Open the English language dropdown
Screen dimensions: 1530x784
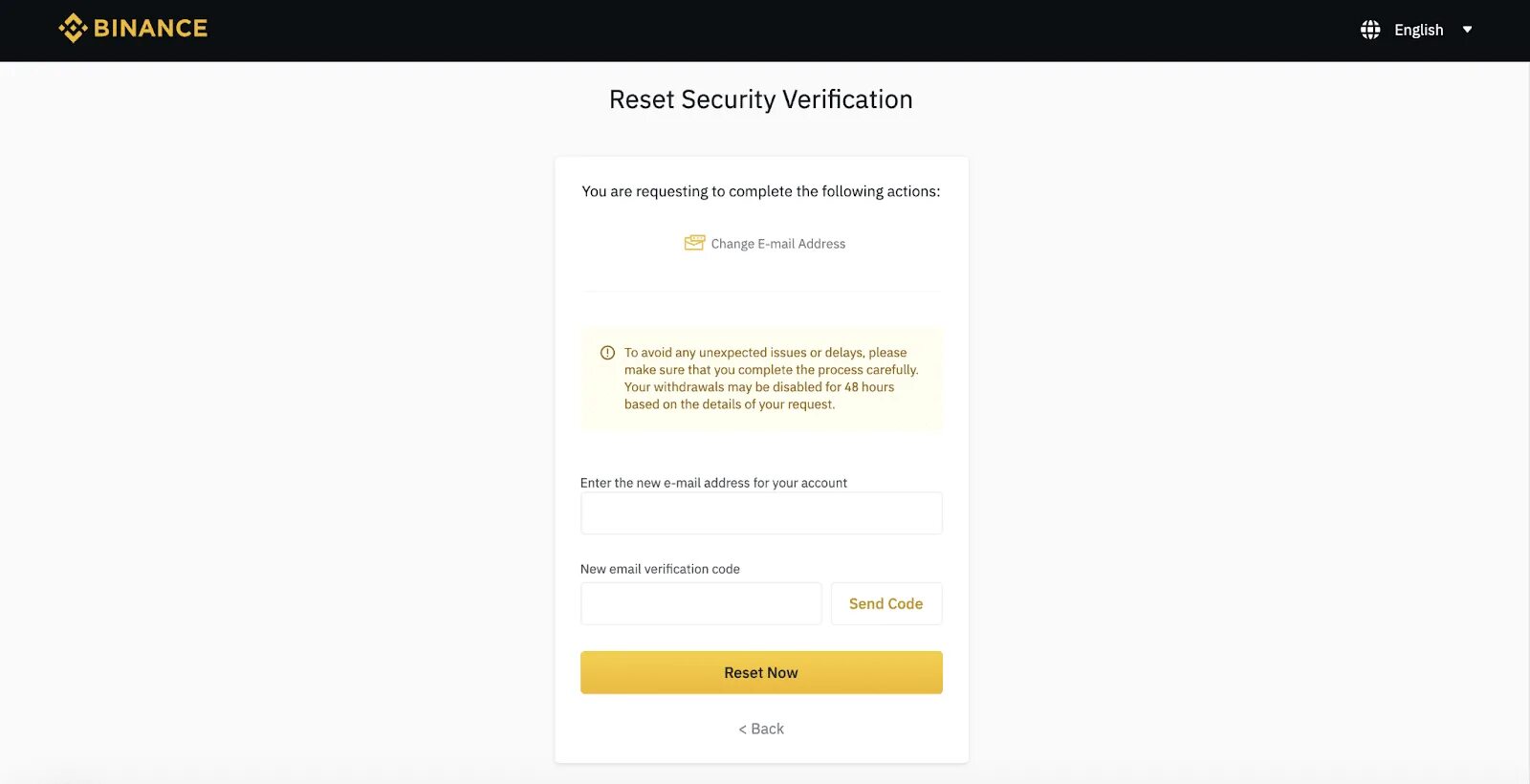pos(1418,30)
